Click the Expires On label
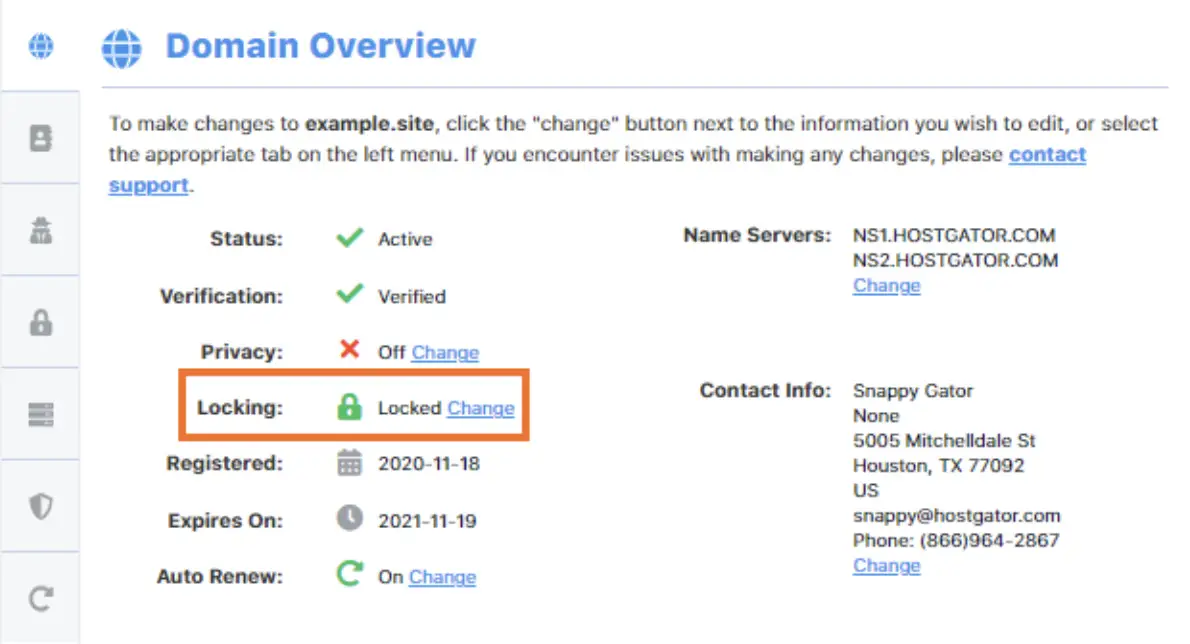The width and height of the screenshot is (1190, 644). coord(225,521)
